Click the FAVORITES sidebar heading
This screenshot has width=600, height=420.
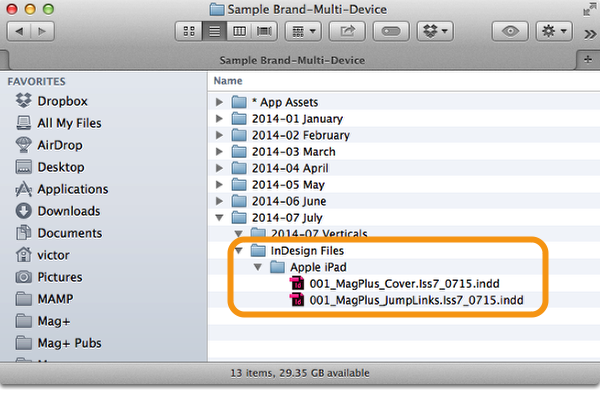pyautogui.click(x=36, y=81)
